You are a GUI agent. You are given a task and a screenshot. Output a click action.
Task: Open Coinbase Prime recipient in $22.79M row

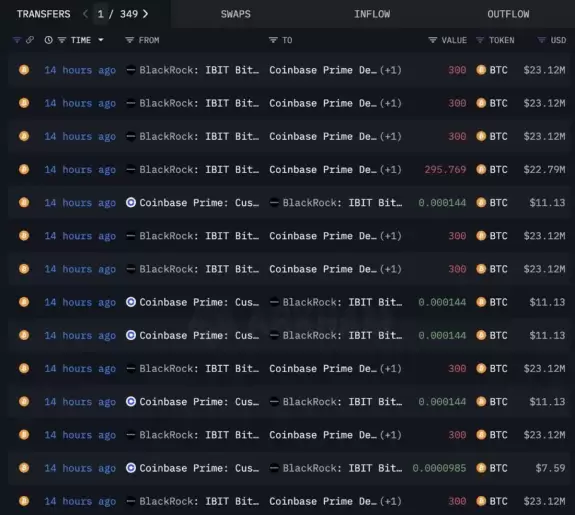click(x=323, y=169)
